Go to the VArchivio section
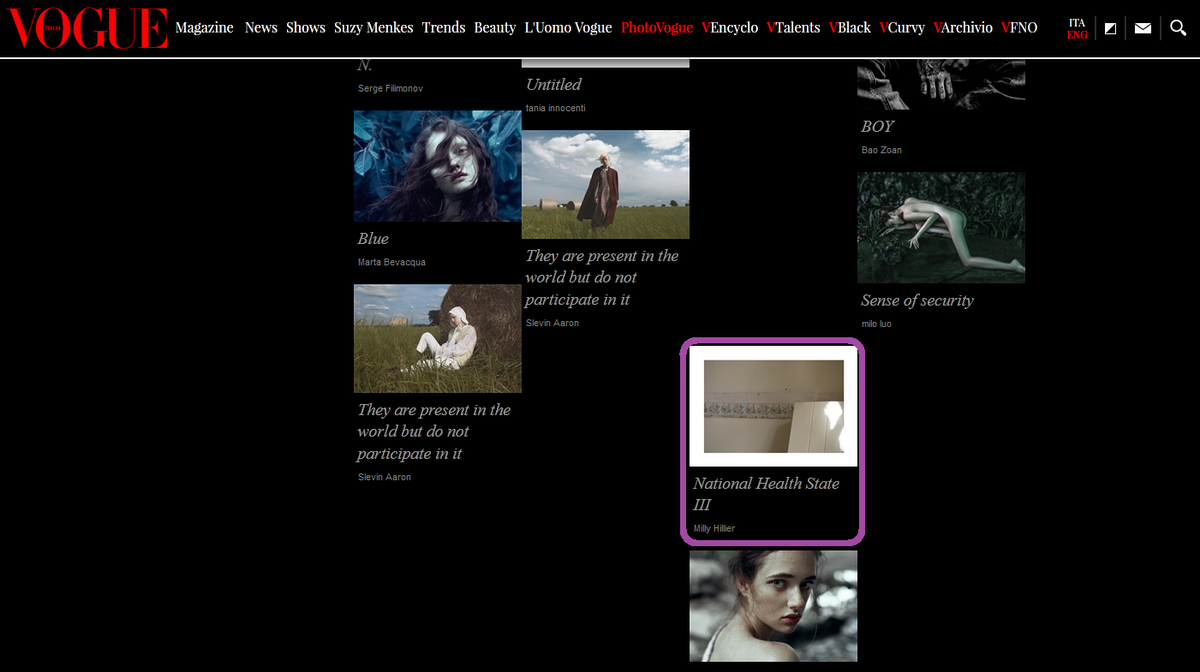The height and width of the screenshot is (672, 1200). [962, 27]
